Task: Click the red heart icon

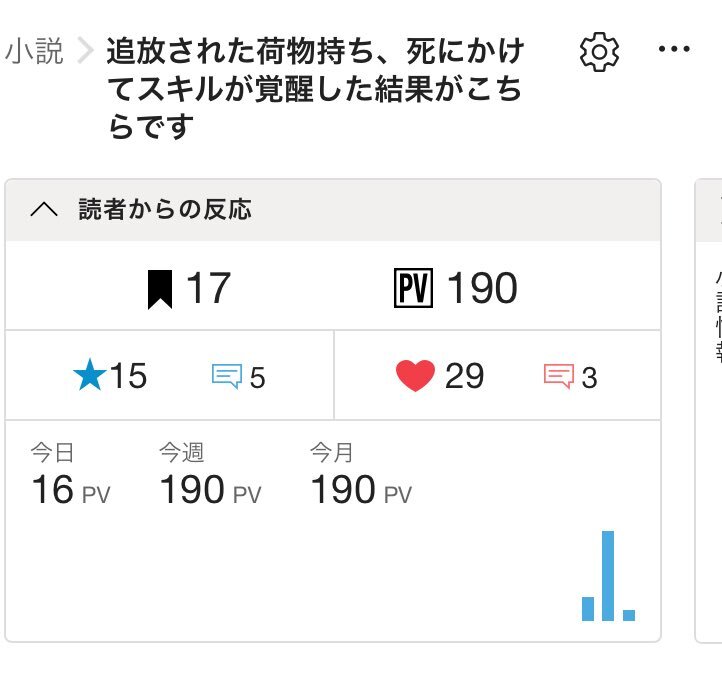Action: coord(415,375)
